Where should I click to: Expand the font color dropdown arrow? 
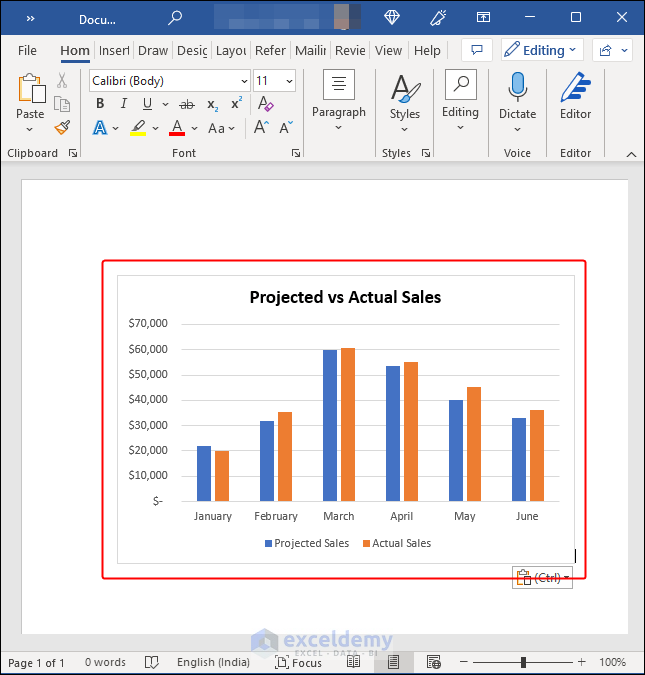(x=195, y=128)
